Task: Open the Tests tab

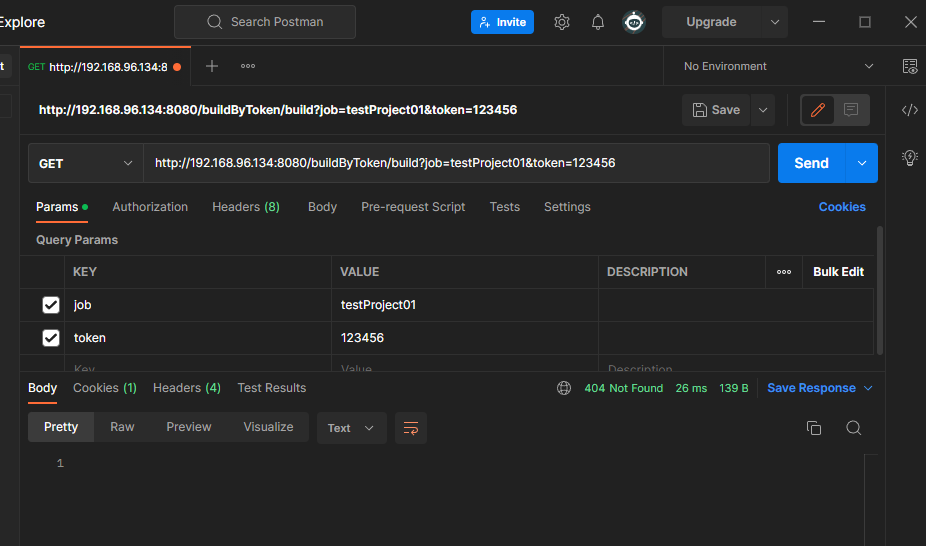Action: [x=504, y=207]
